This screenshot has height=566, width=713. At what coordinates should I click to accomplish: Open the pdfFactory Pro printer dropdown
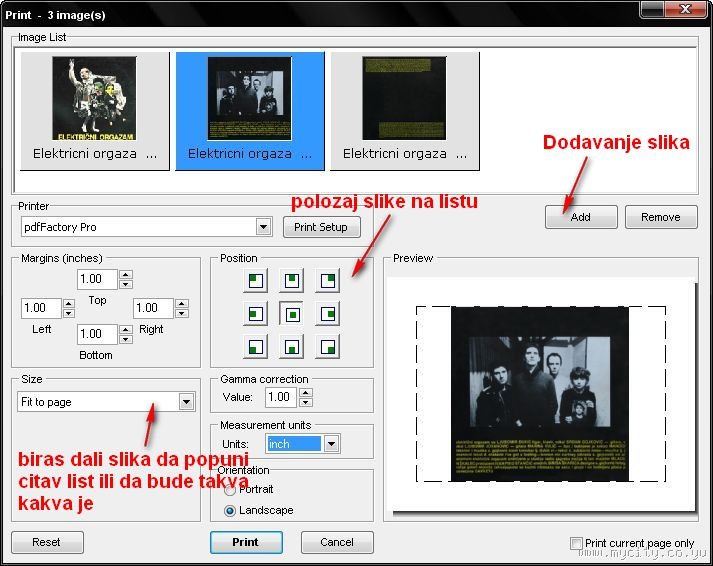[263, 227]
